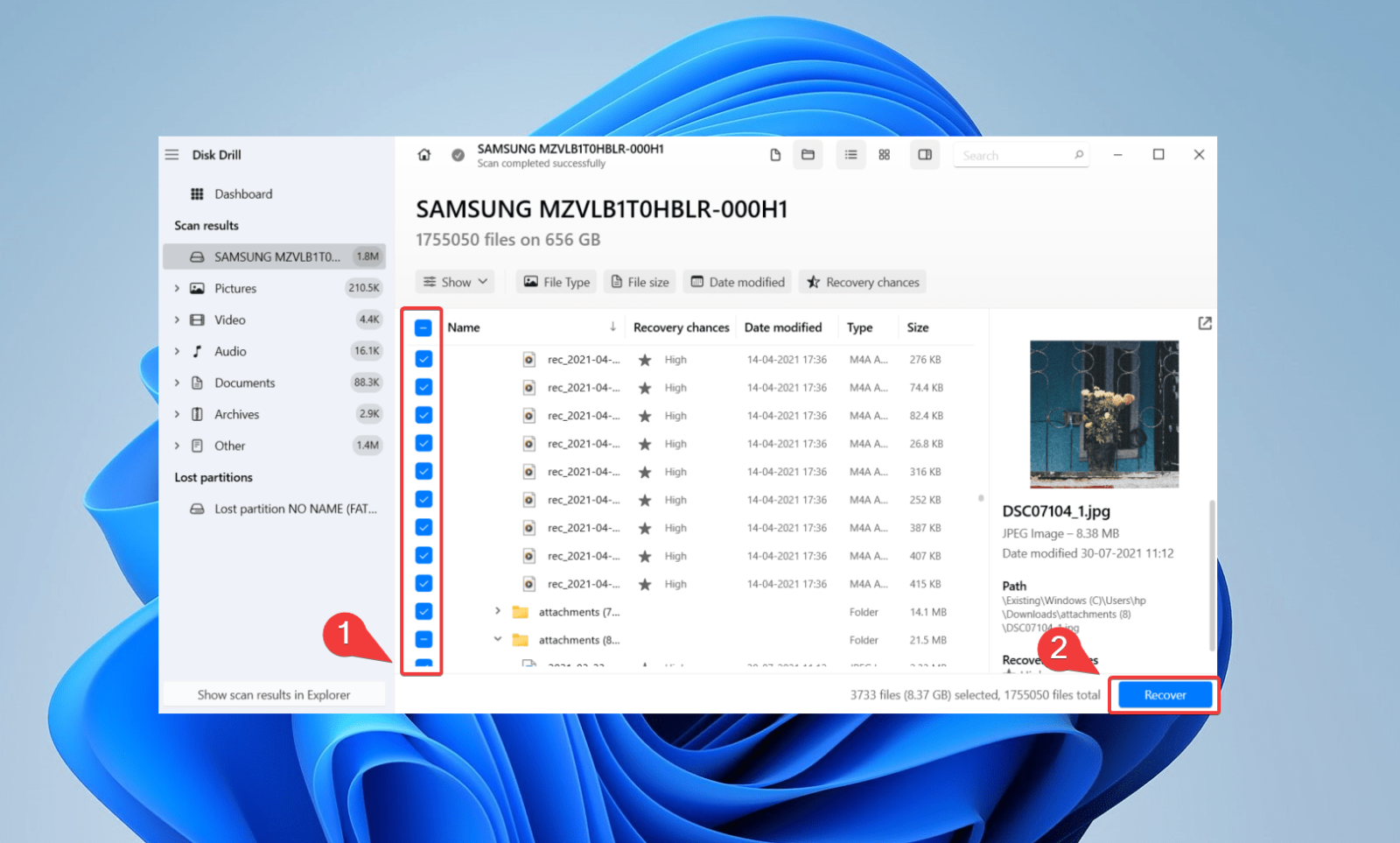Filter results by File Type
Screen dimensions: 1400x843
[555, 281]
